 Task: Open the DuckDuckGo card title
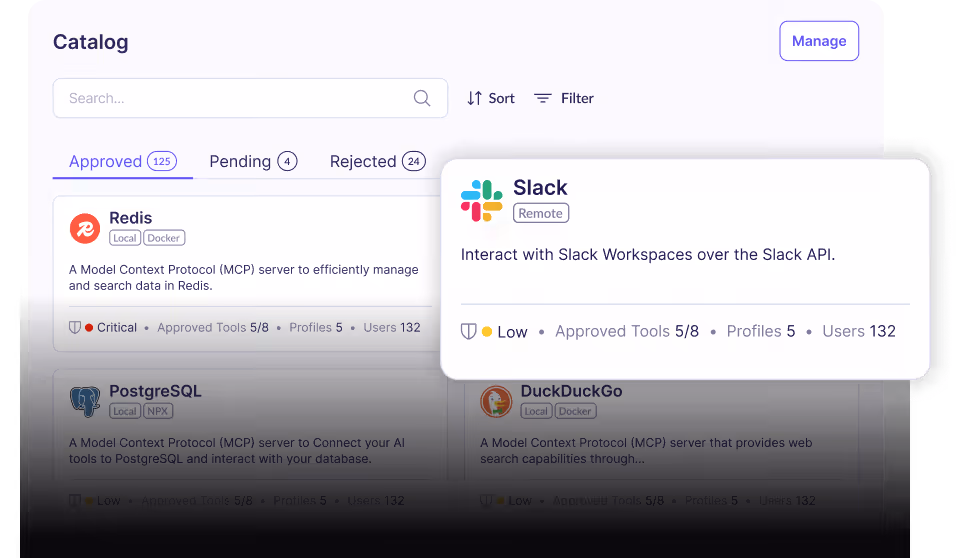click(x=571, y=391)
